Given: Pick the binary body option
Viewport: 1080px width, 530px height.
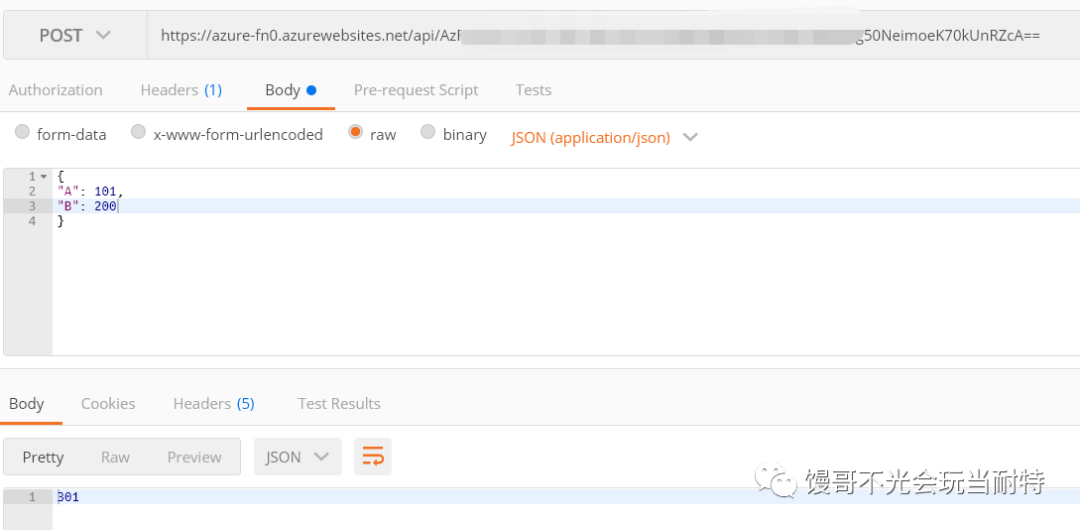Looking at the screenshot, I should tap(428, 132).
